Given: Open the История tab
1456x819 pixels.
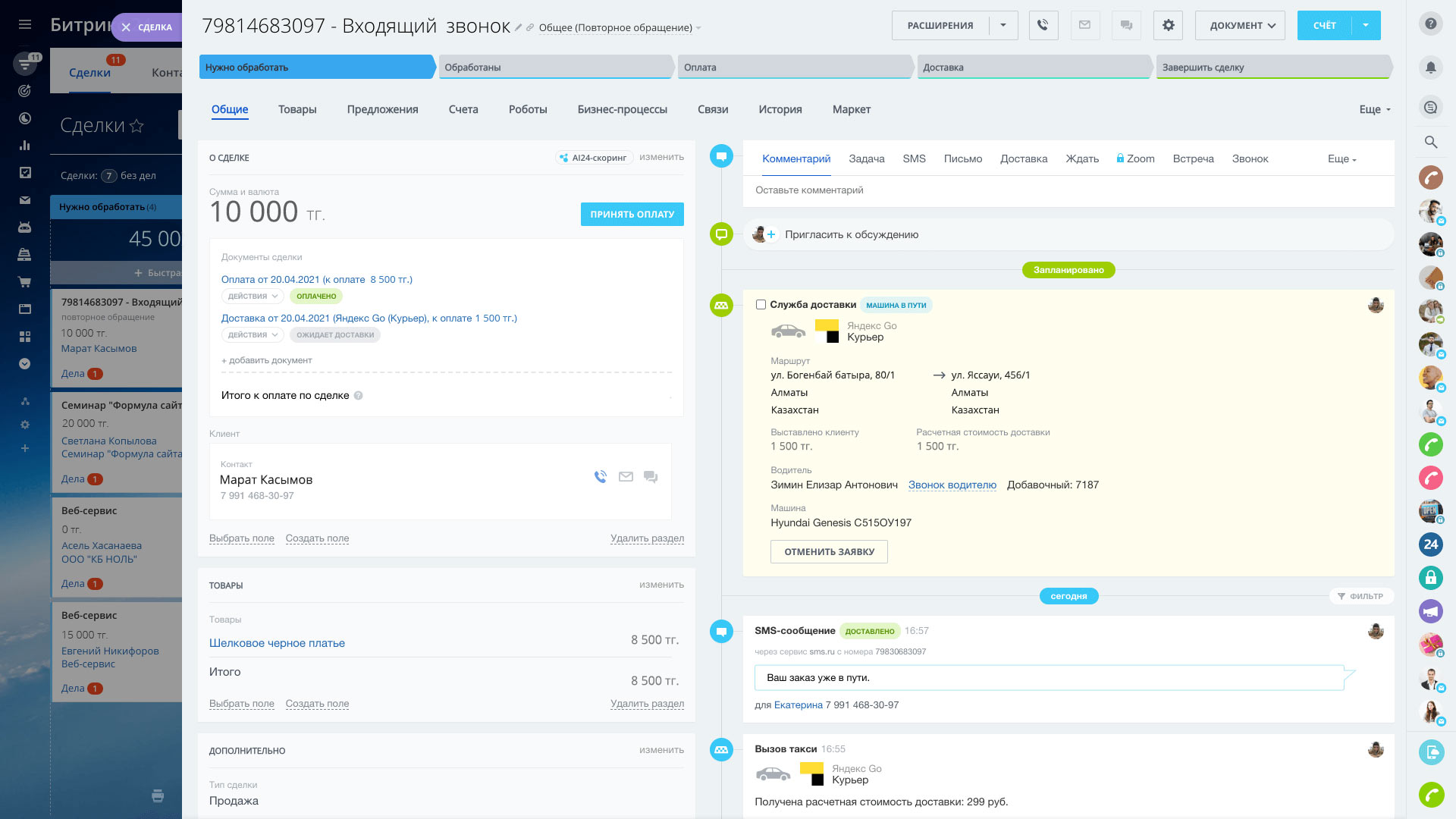Looking at the screenshot, I should 779,109.
